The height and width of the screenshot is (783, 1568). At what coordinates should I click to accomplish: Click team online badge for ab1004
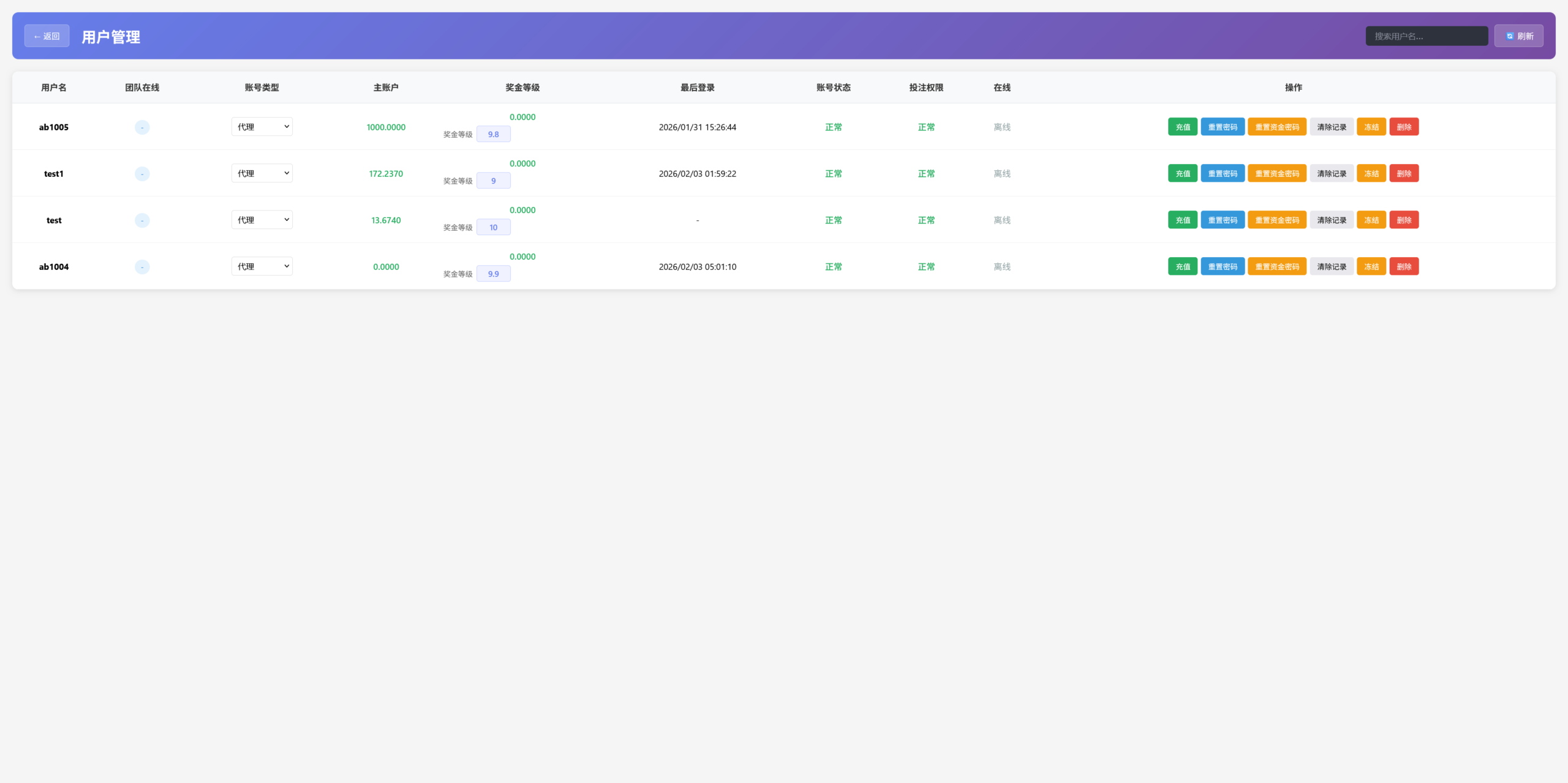(x=142, y=266)
